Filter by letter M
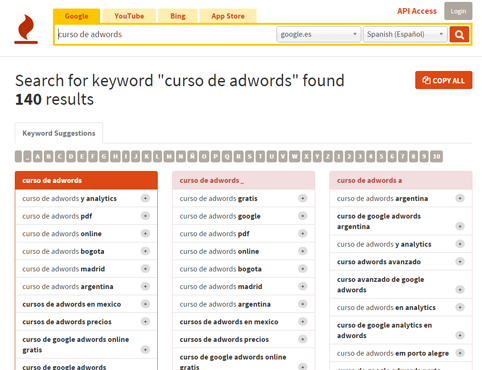This screenshot has width=482, height=370. click(x=169, y=156)
